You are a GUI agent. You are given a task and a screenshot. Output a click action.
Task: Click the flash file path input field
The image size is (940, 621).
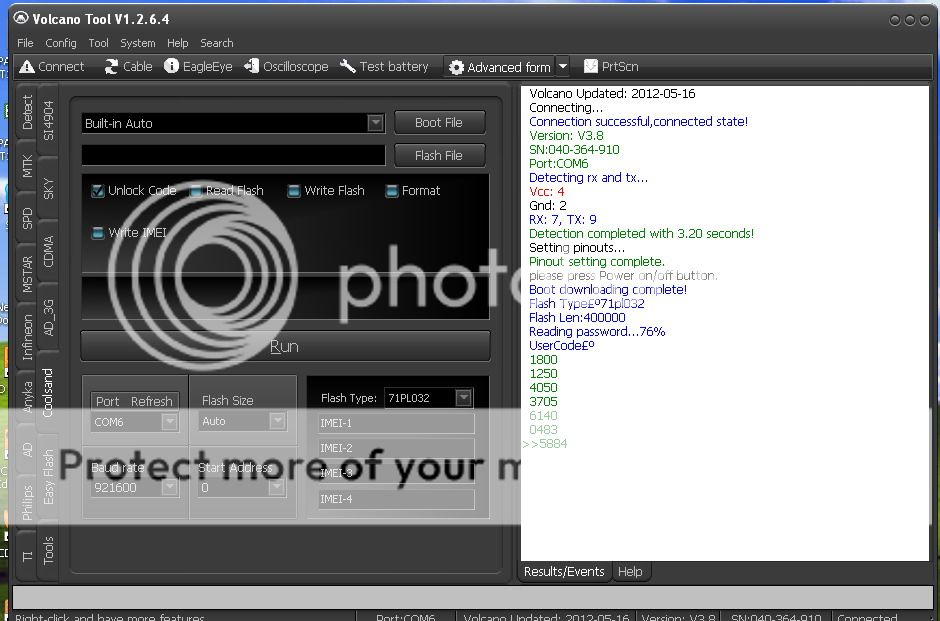[x=233, y=155]
